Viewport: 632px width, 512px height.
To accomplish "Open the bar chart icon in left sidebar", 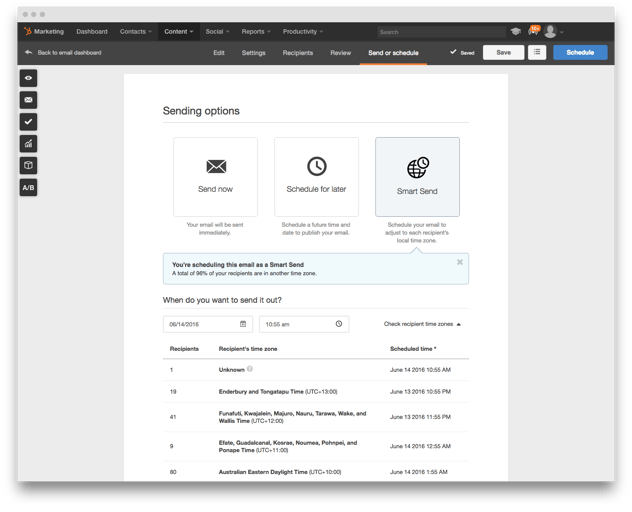I will pos(28,144).
